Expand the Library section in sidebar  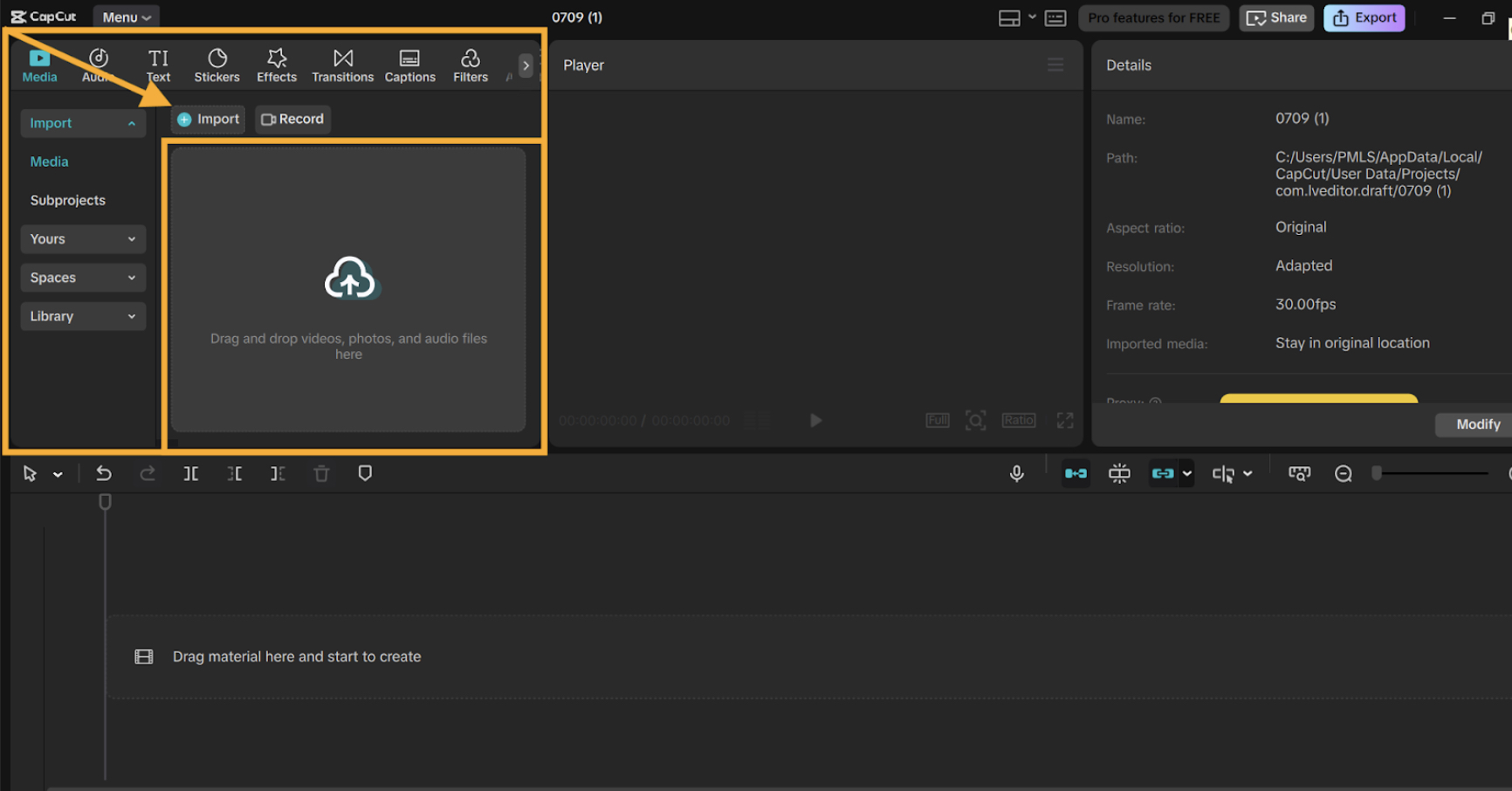coord(83,316)
